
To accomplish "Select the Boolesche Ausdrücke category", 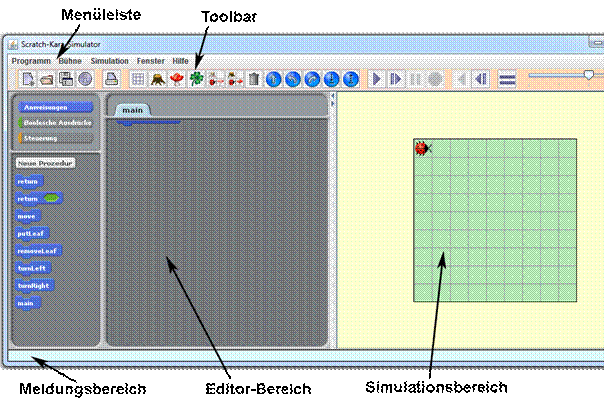I will (55, 122).
